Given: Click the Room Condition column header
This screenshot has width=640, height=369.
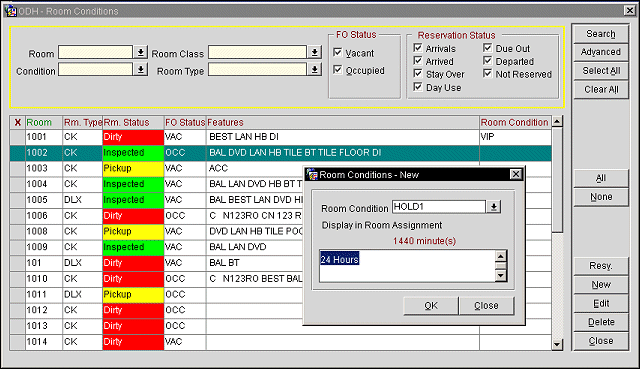Looking at the screenshot, I should pos(515,122).
